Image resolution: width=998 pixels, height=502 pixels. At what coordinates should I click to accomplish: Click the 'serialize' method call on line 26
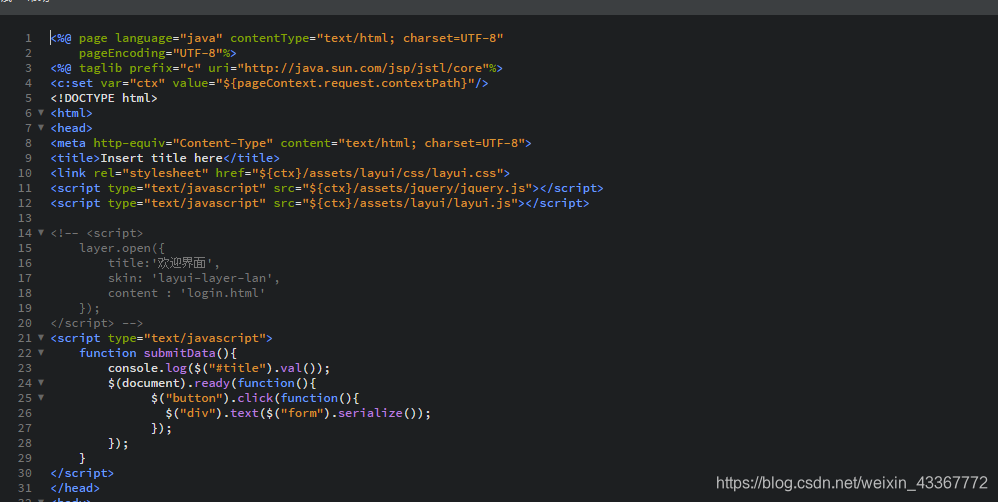tap(370, 414)
